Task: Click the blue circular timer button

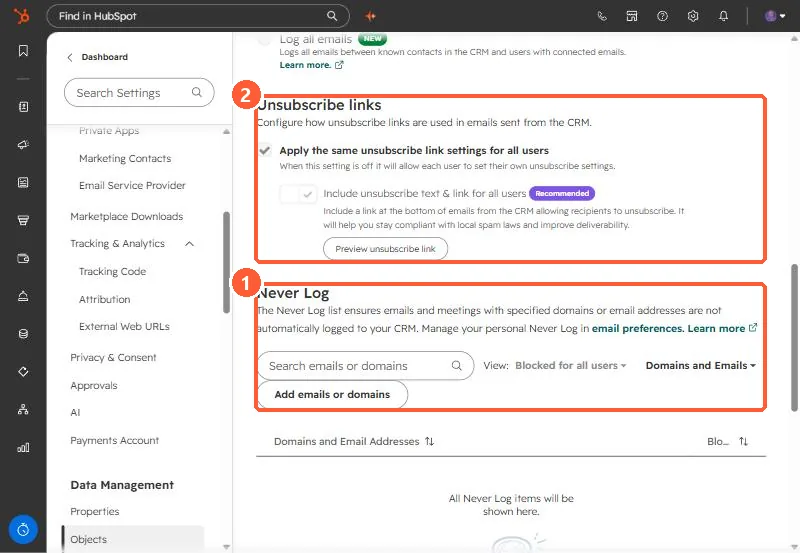Action: (x=23, y=530)
